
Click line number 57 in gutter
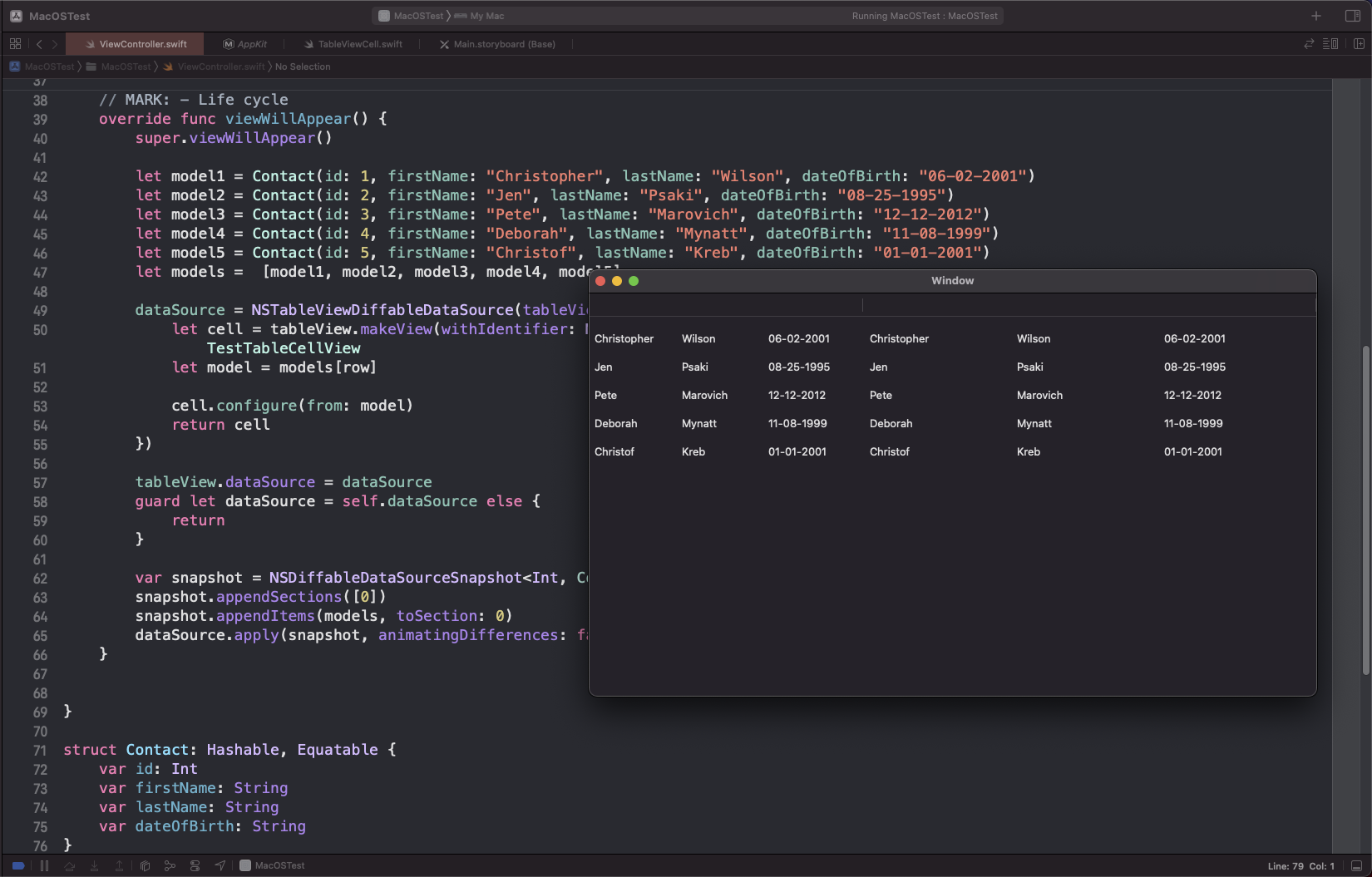click(40, 483)
